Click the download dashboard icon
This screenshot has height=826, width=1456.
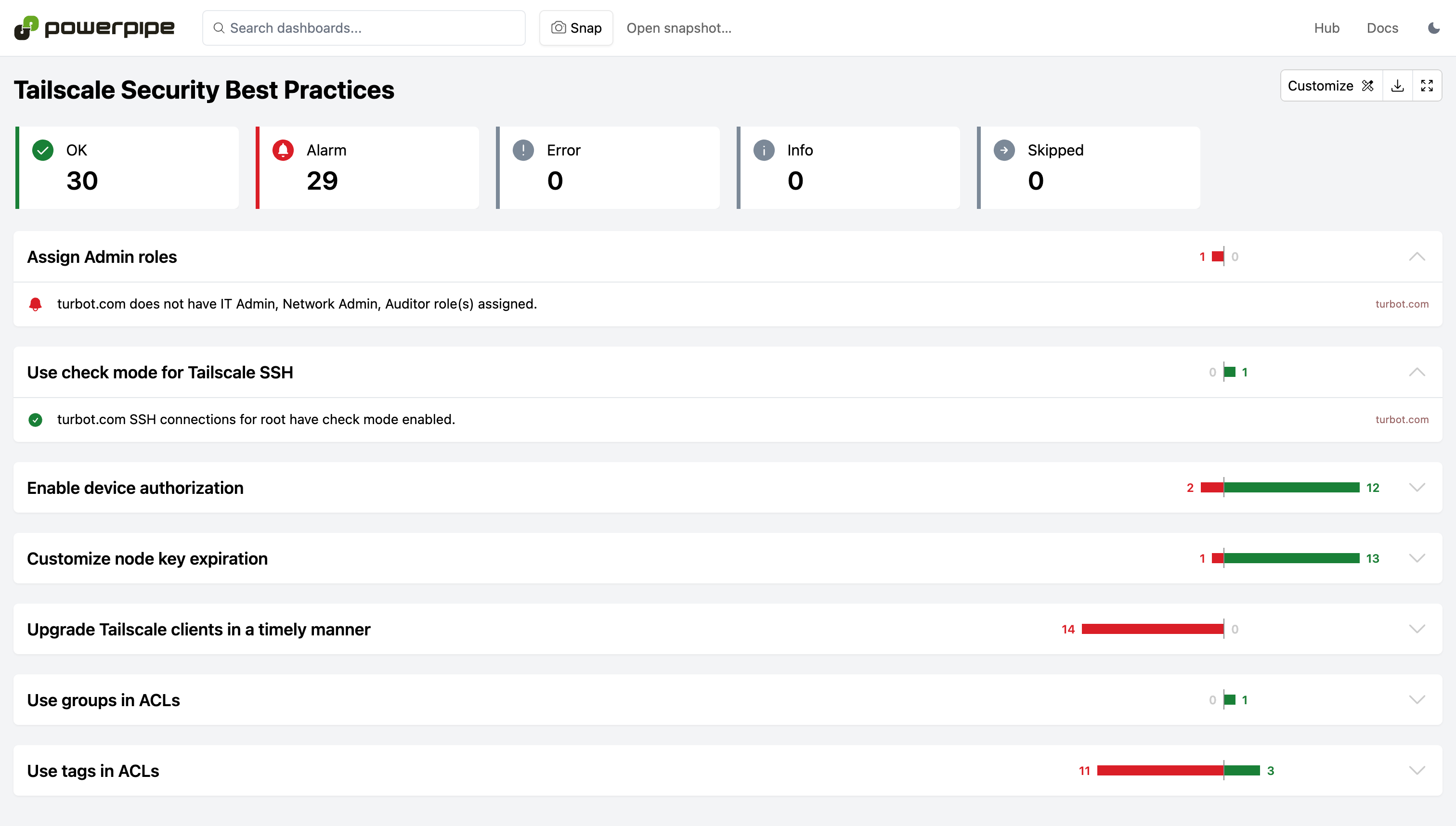[x=1398, y=86]
